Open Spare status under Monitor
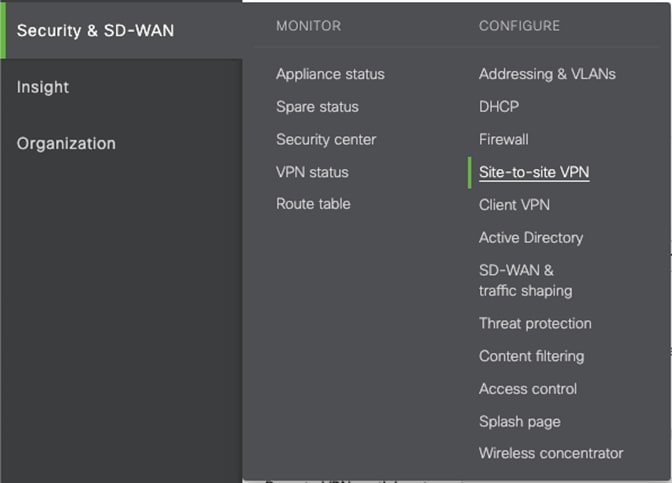 click(317, 107)
